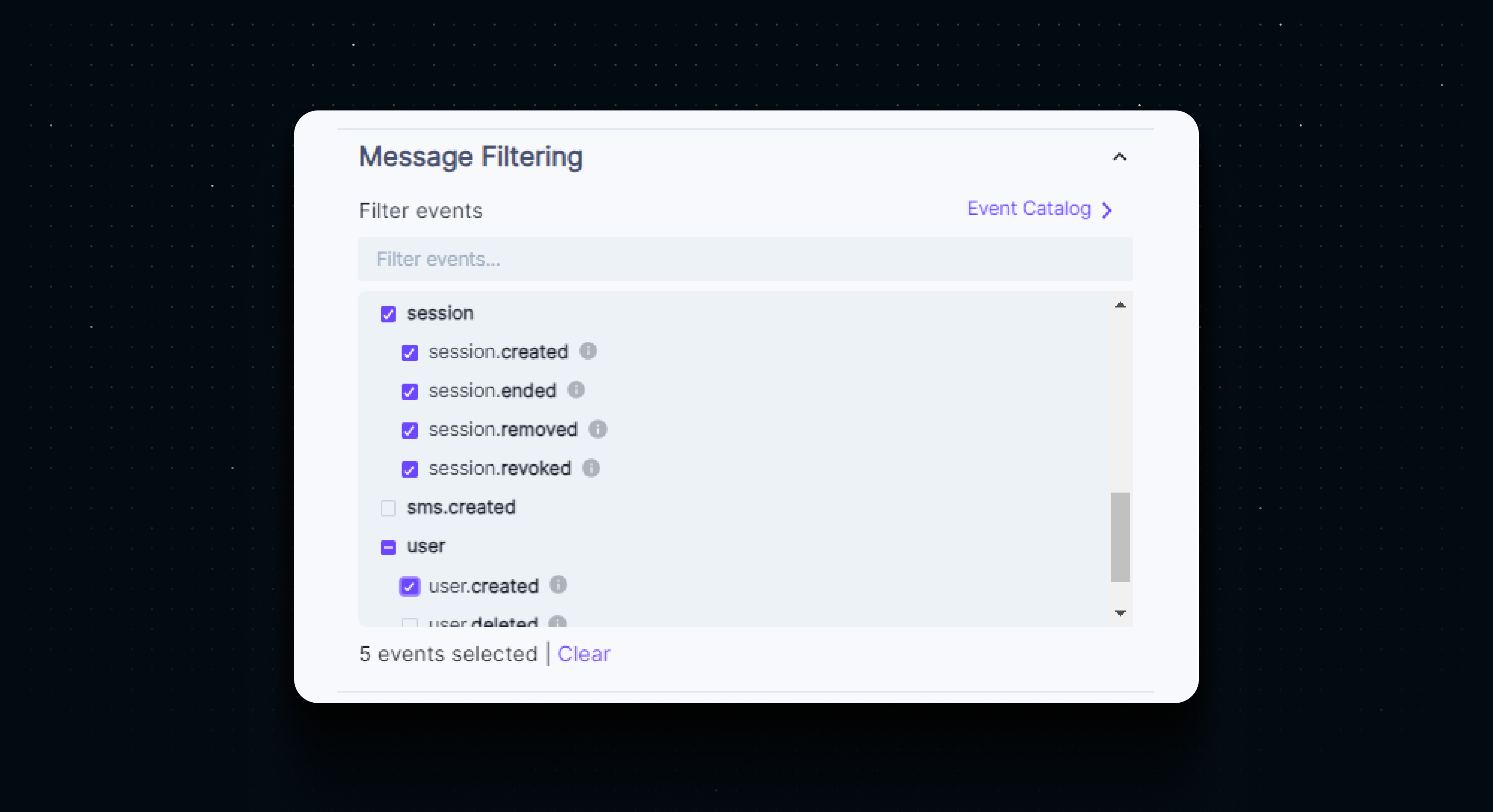Uncheck the session.created checkbox
This screenshot has height=812, width=1493.
[409, 353]
